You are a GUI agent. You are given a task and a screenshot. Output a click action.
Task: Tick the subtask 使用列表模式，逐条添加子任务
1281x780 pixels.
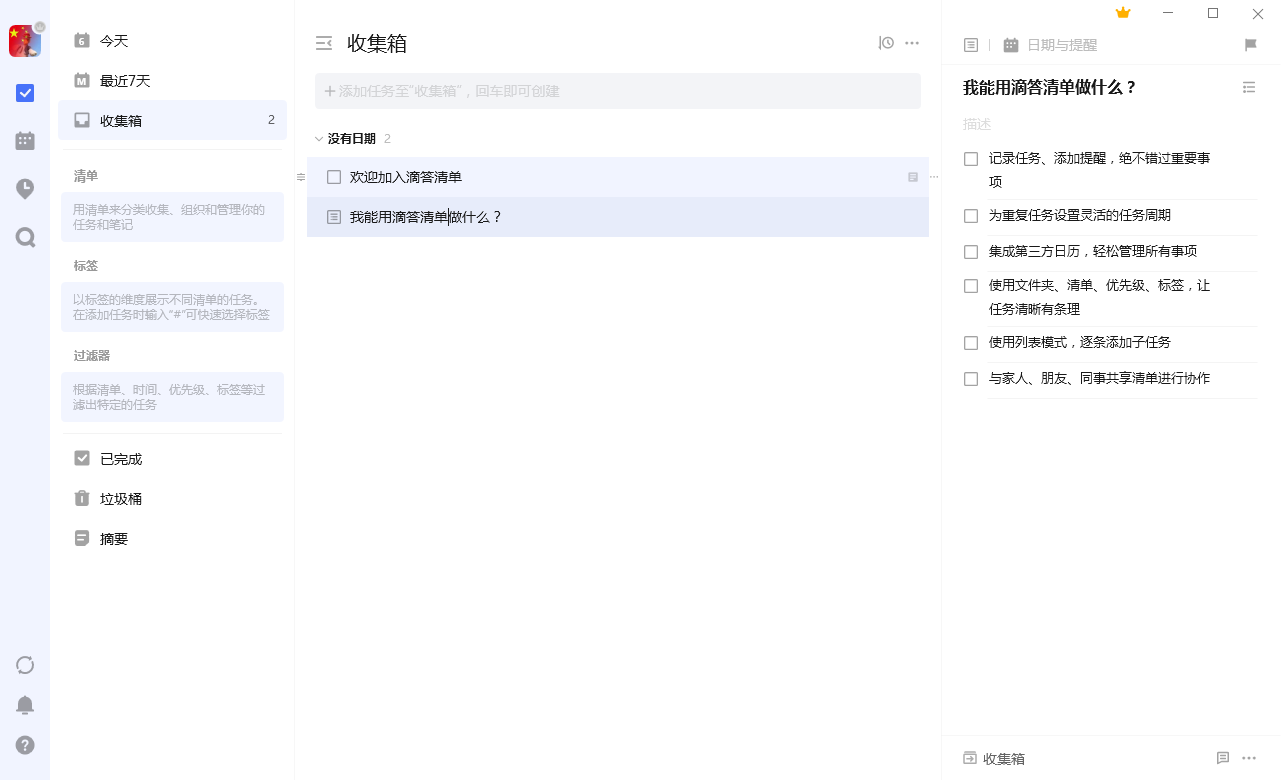pyautogui.click(x=970, y=344)
